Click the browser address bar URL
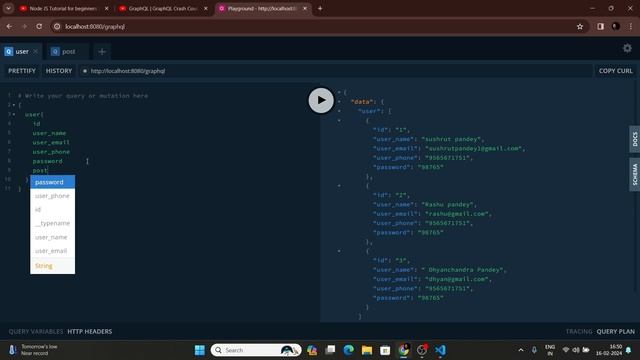The image size is (640, 360). point(95,27)
